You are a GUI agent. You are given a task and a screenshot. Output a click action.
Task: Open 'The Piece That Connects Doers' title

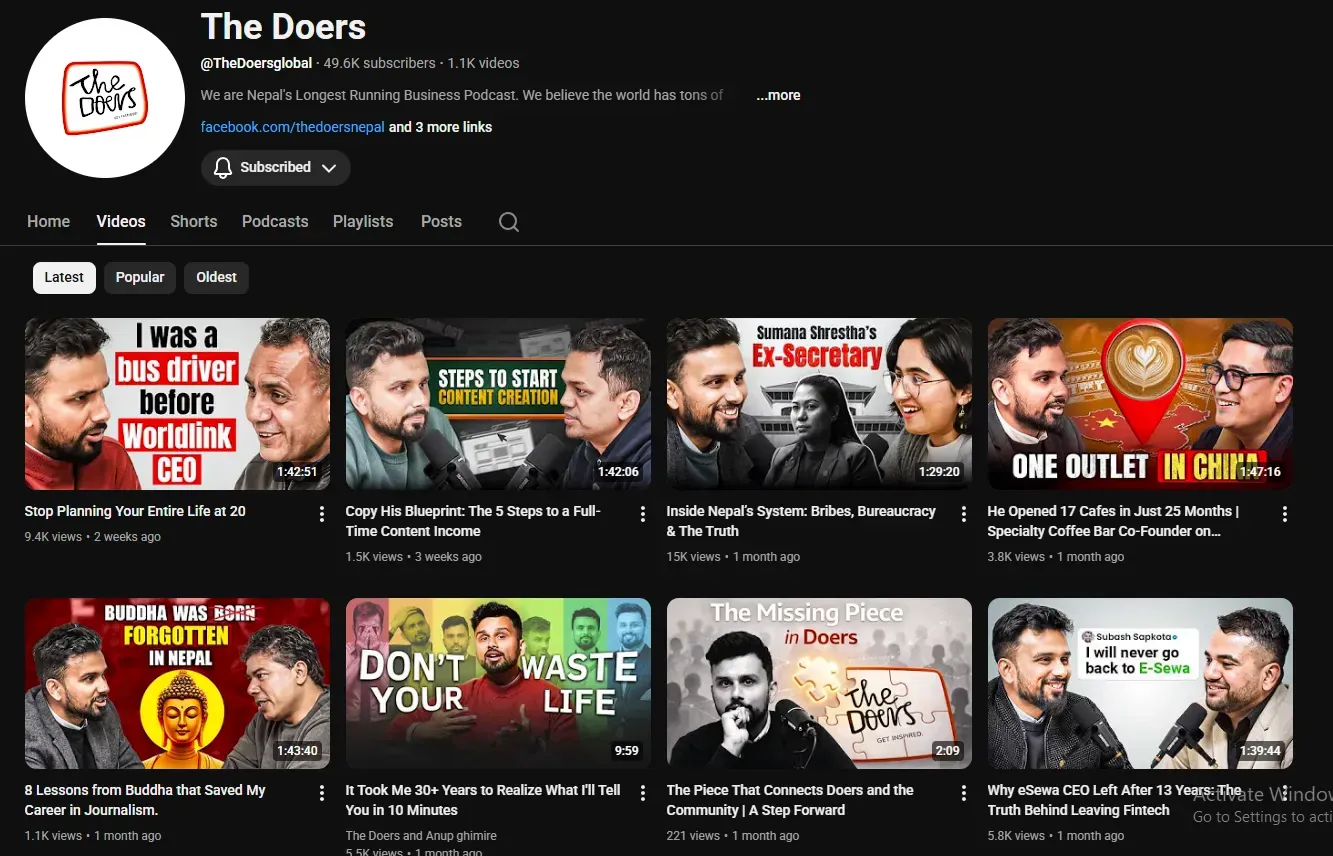tap(790, 800)
